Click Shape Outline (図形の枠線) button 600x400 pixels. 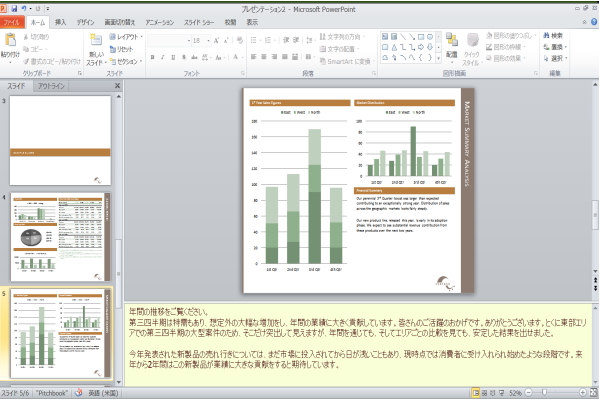[x=505, y=47]
